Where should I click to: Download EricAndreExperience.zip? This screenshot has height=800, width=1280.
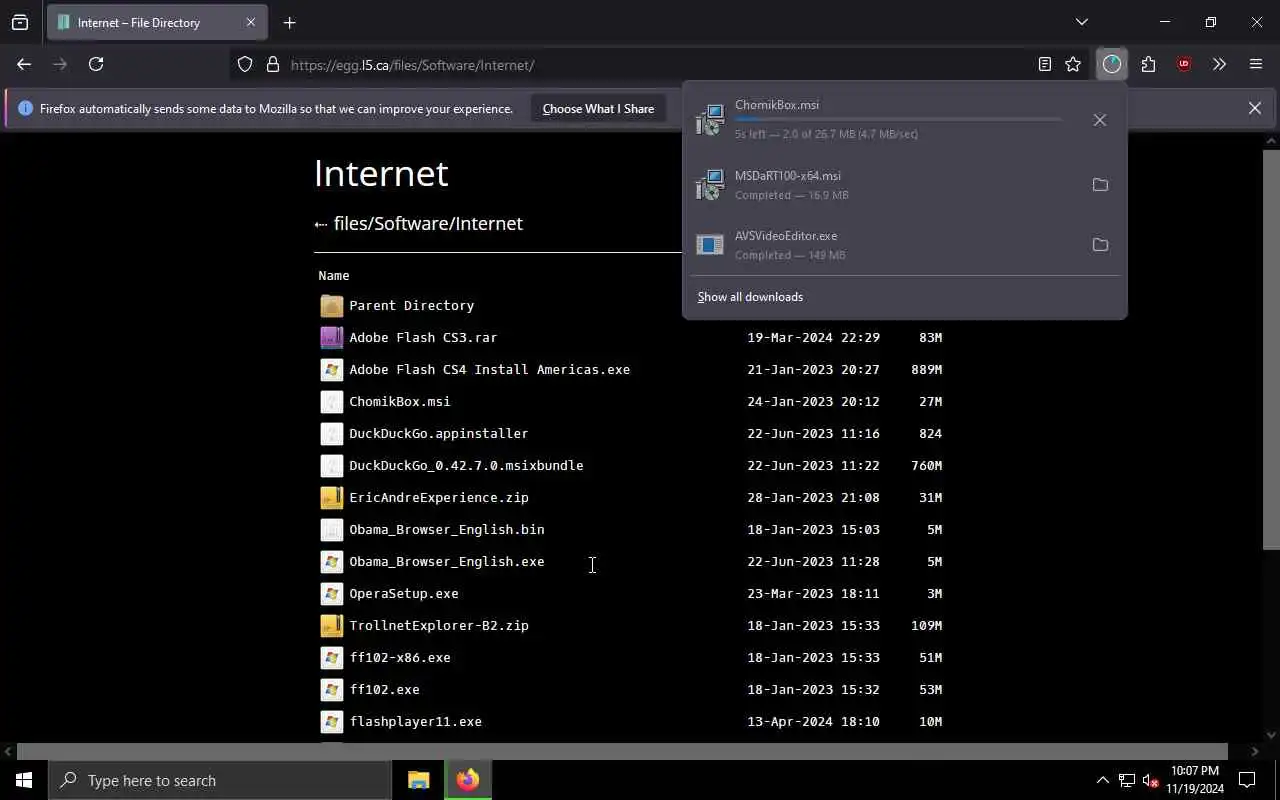(439, 497)
